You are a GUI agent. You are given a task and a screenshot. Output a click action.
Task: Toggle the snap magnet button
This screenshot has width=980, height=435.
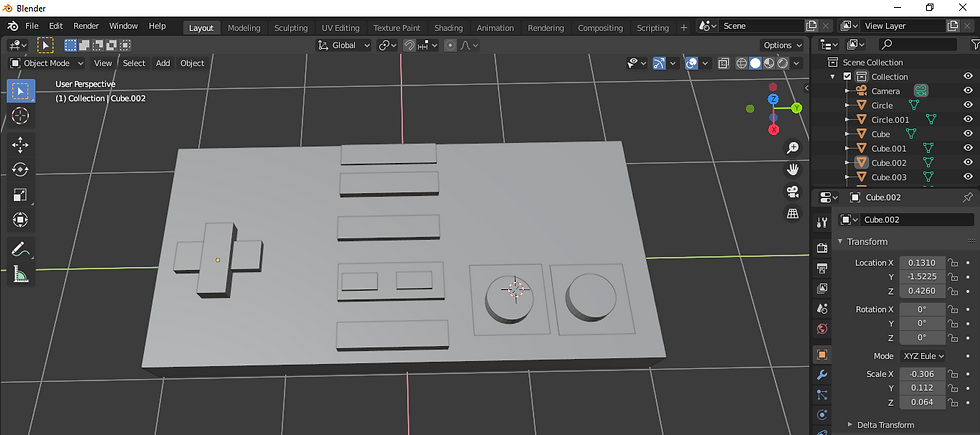tap(409, 45)
